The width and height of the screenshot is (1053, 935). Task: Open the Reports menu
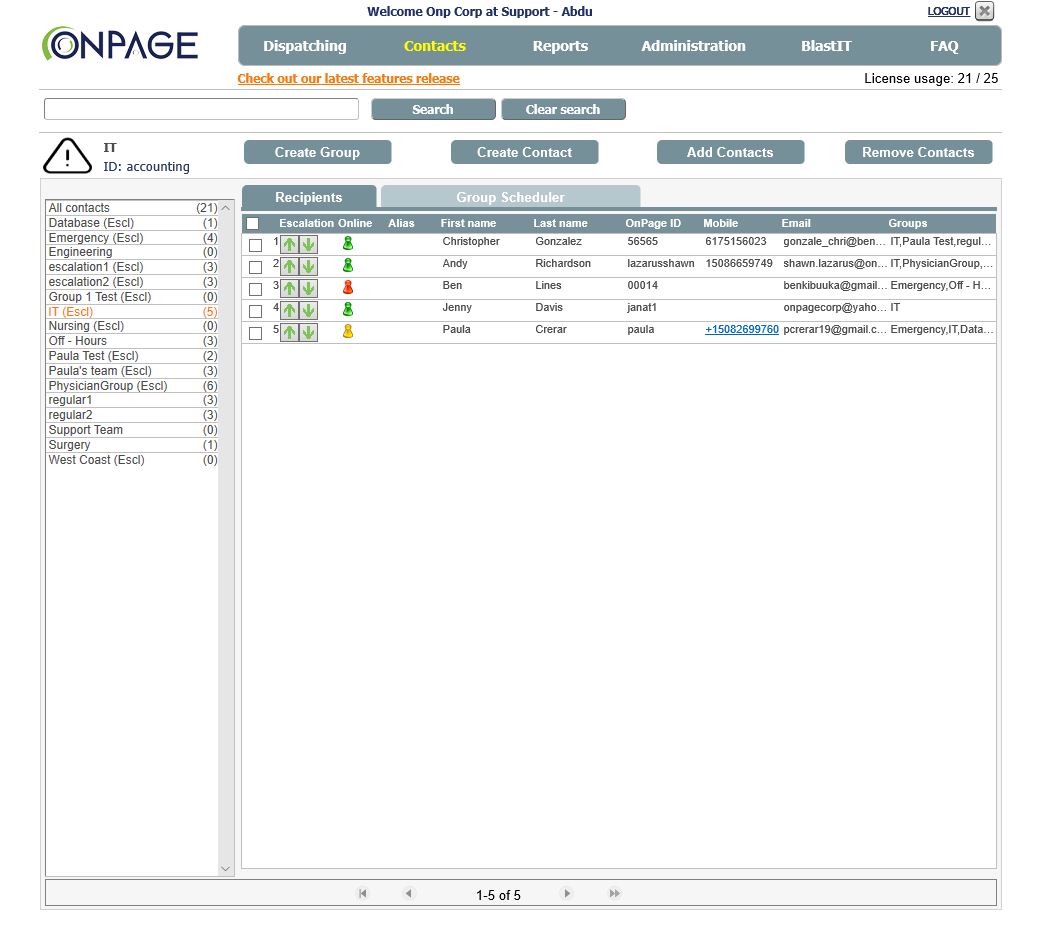[560, 46]
